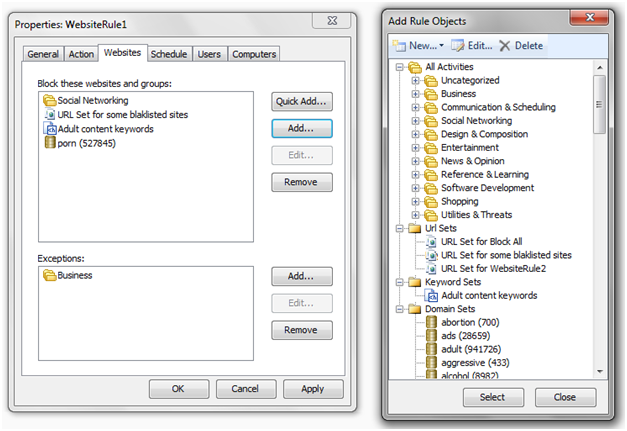The width and height of the screenshot is (627, 431).
Task: Click porn (527845) domain icon in block list
Action: [50, 142]
